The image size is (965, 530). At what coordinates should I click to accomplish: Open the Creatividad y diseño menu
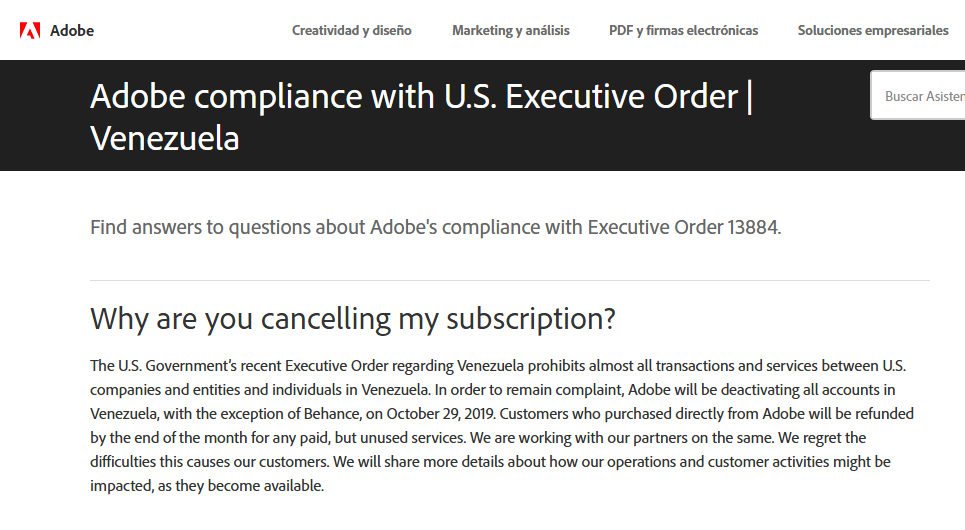(351, 30)
